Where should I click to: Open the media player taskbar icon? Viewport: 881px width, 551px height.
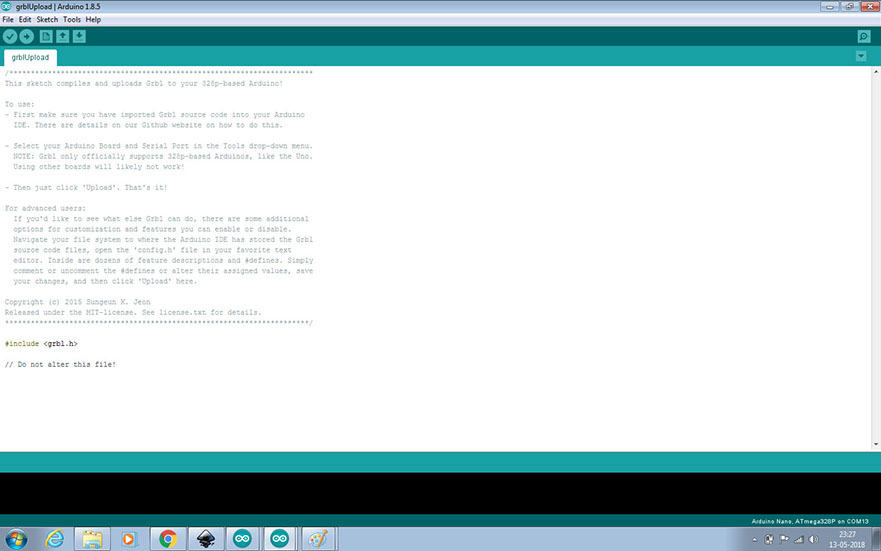coord(129,539)
